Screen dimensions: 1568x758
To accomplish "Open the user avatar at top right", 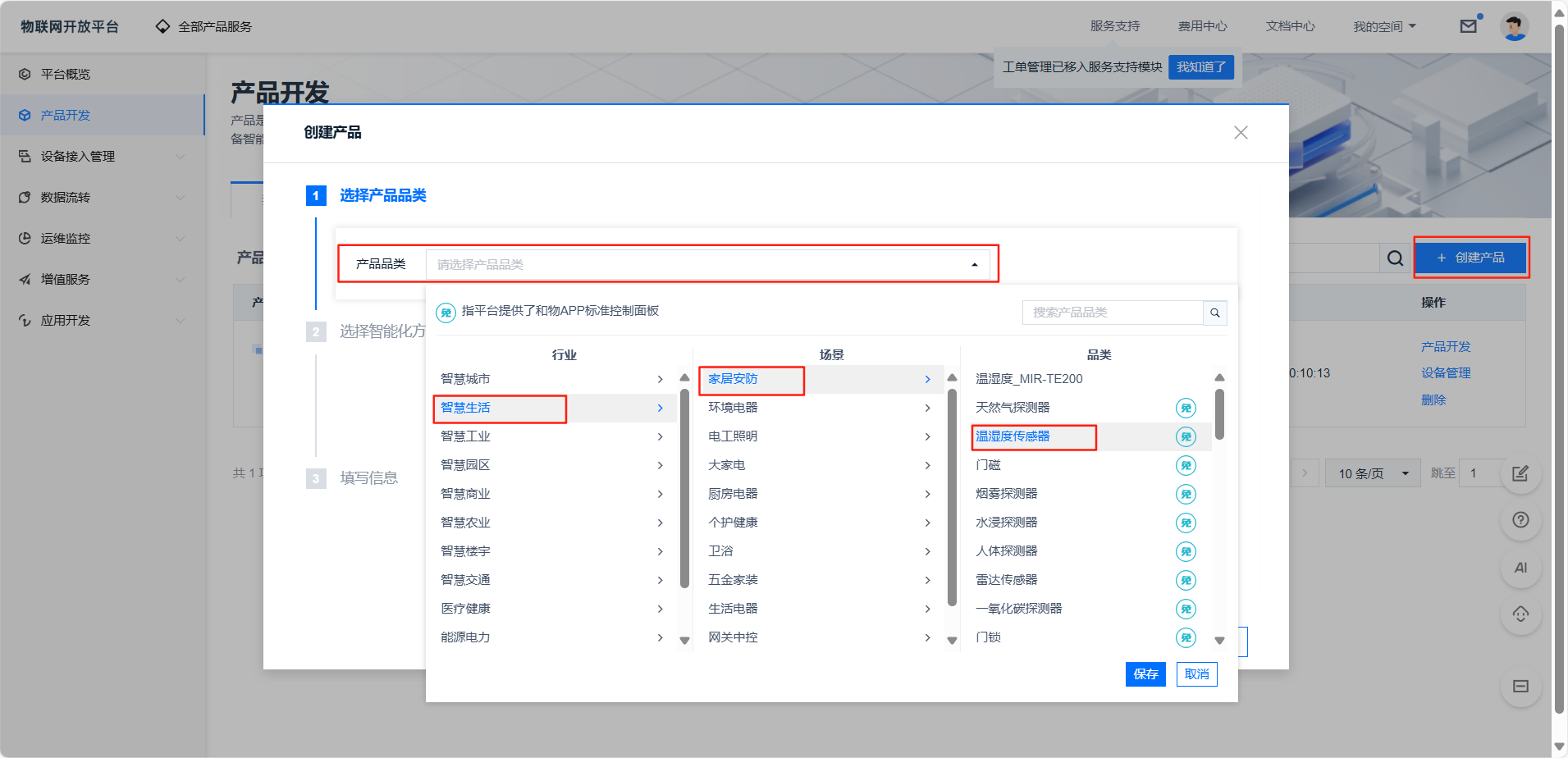I will 1515,25.
